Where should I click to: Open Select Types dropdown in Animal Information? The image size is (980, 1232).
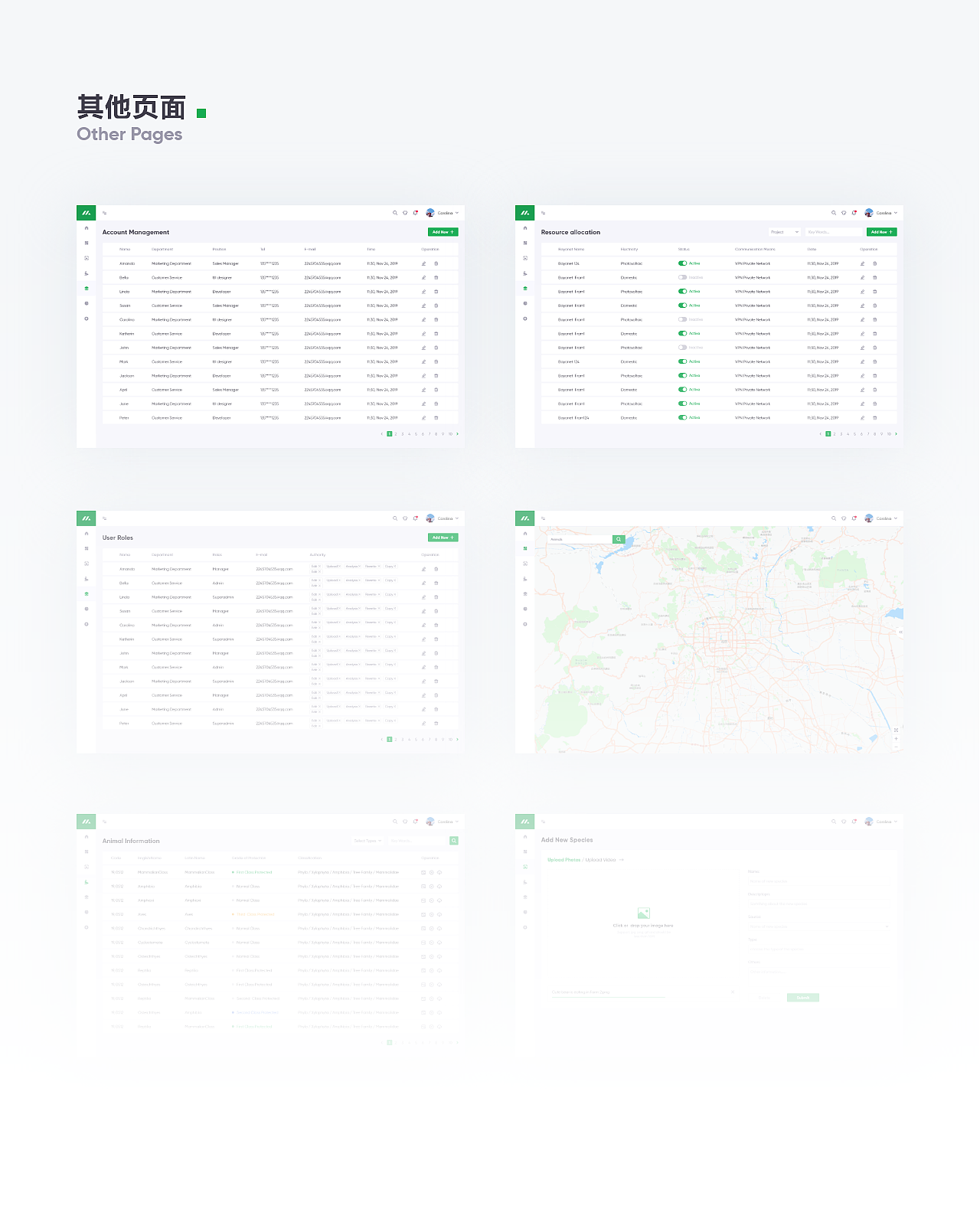pos(367,841)
